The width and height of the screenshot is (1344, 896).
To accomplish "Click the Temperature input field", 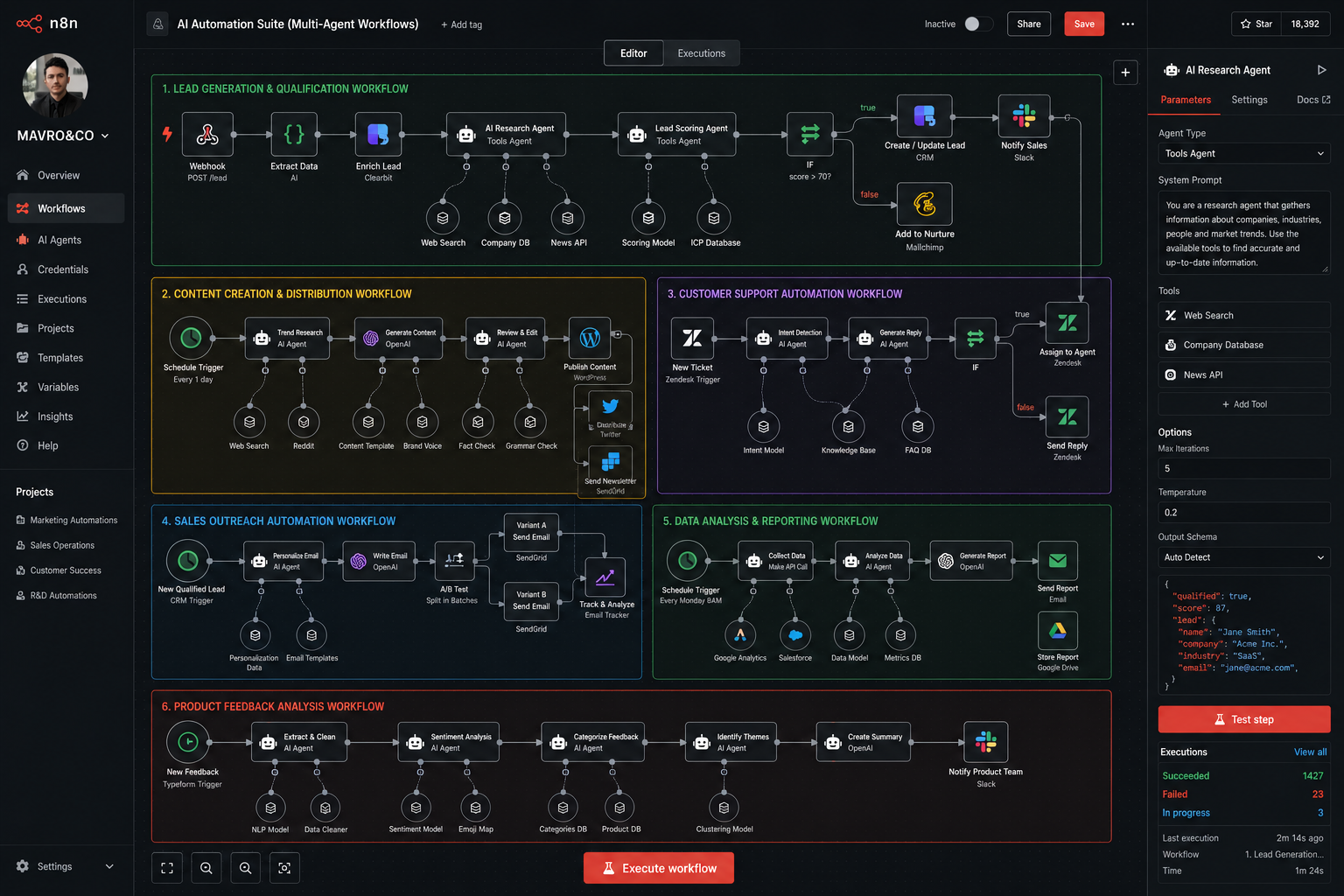I will point(1244,513).
